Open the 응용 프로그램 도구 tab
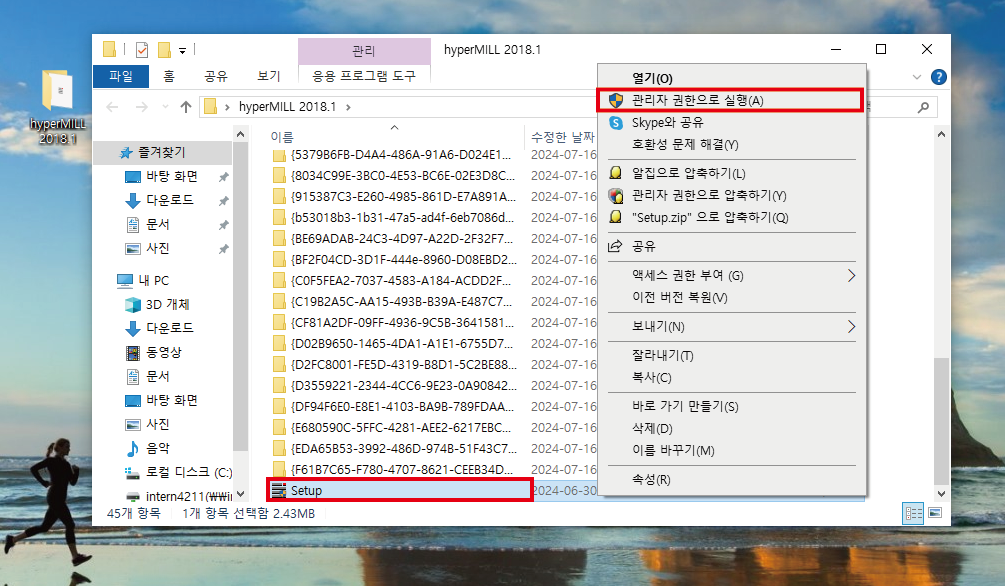Viewport: 1005px width, 586px height. tap(364, 76)
